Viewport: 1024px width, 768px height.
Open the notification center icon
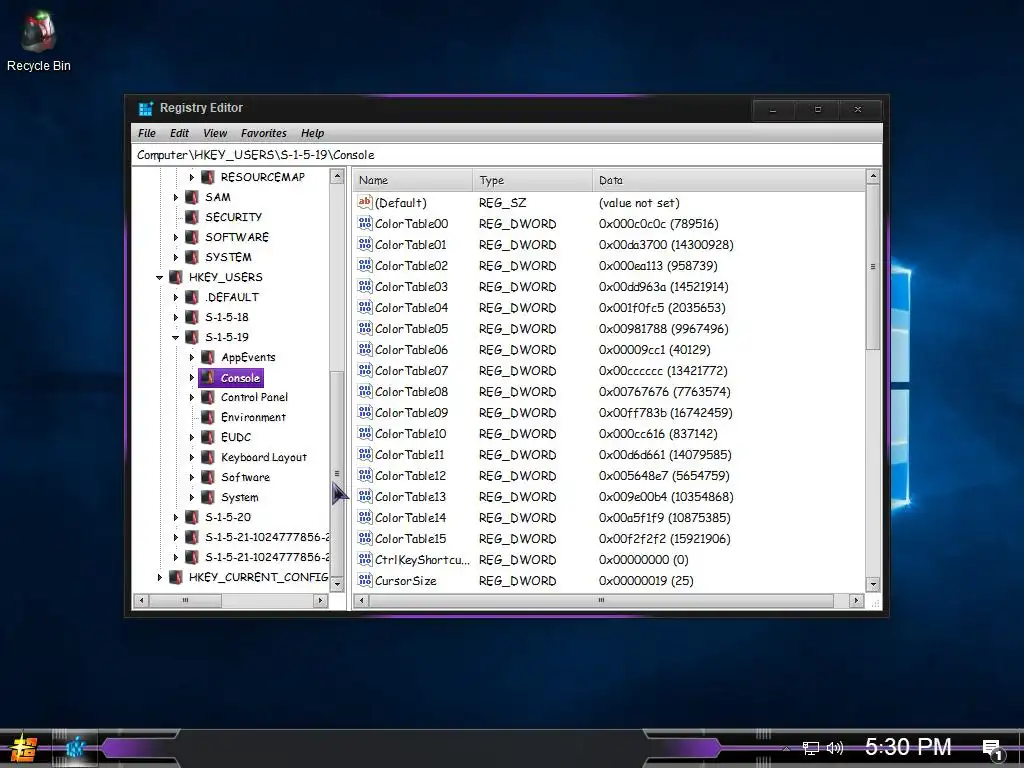tap(993, 749)
